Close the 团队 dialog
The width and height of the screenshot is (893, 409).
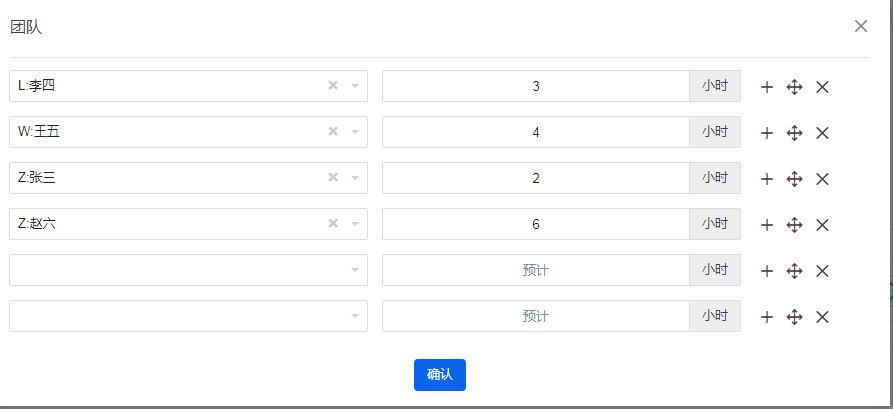(x=861, y=26)
